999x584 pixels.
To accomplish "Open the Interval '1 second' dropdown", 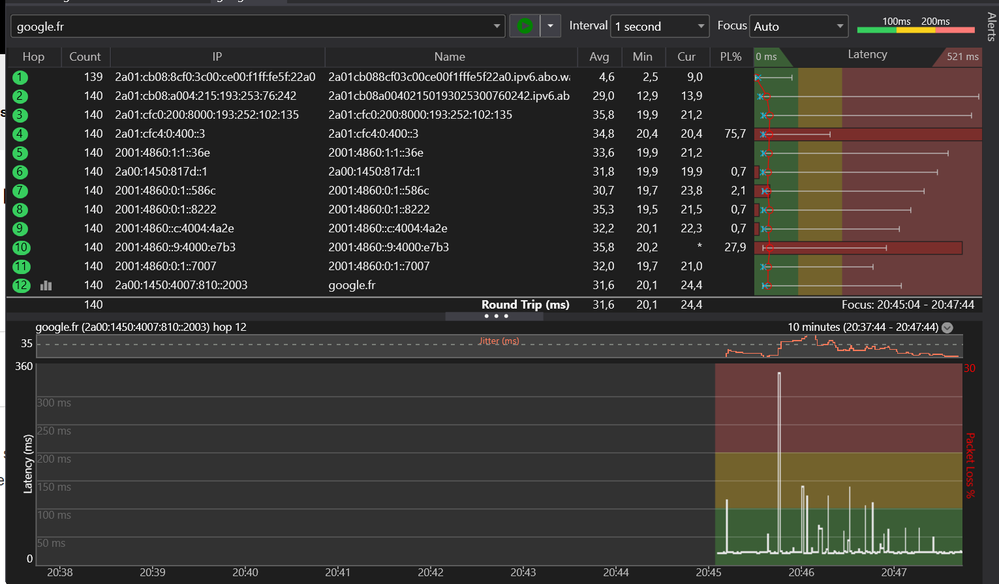I will [660, 27].
